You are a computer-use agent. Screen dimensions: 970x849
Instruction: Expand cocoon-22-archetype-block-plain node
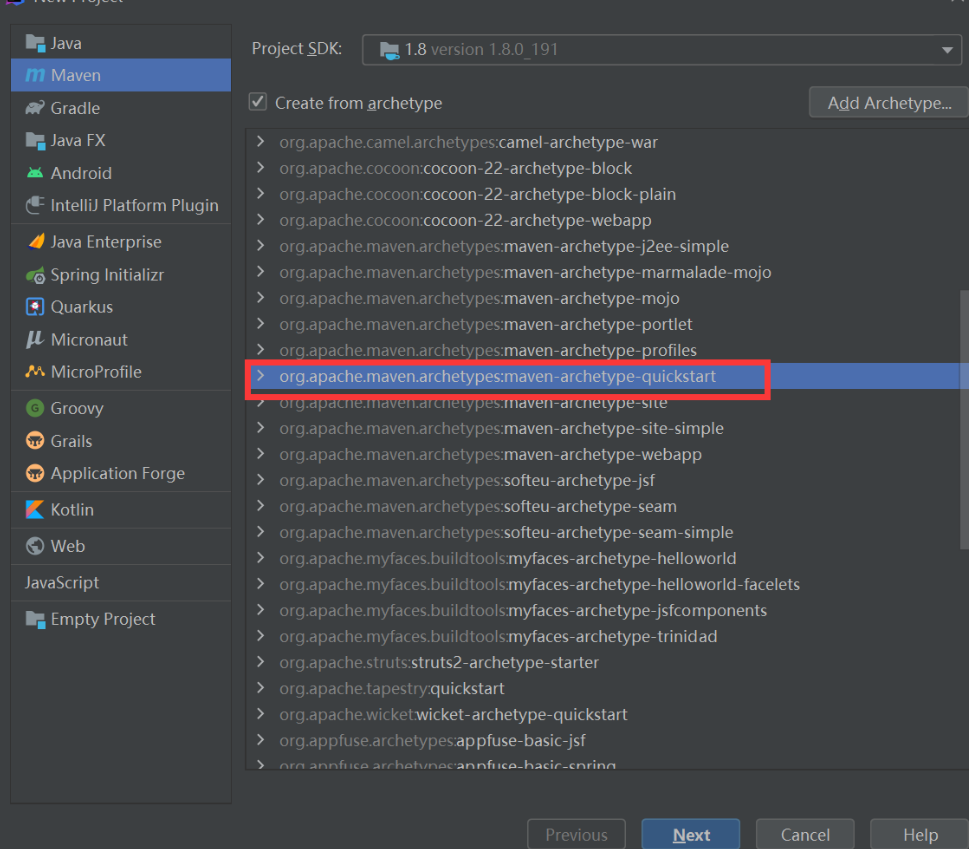(261, 194)
